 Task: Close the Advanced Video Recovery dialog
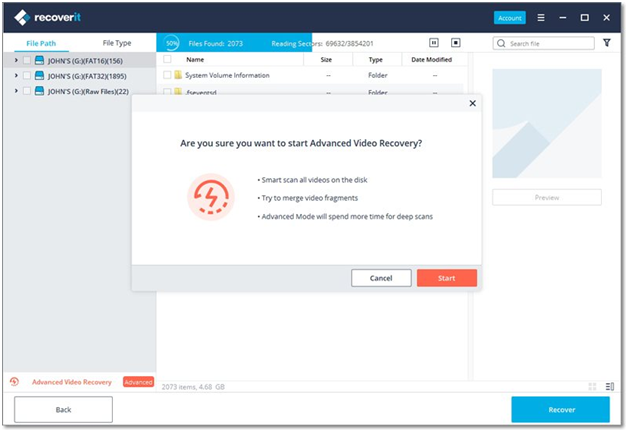click(x=473, y=103)
